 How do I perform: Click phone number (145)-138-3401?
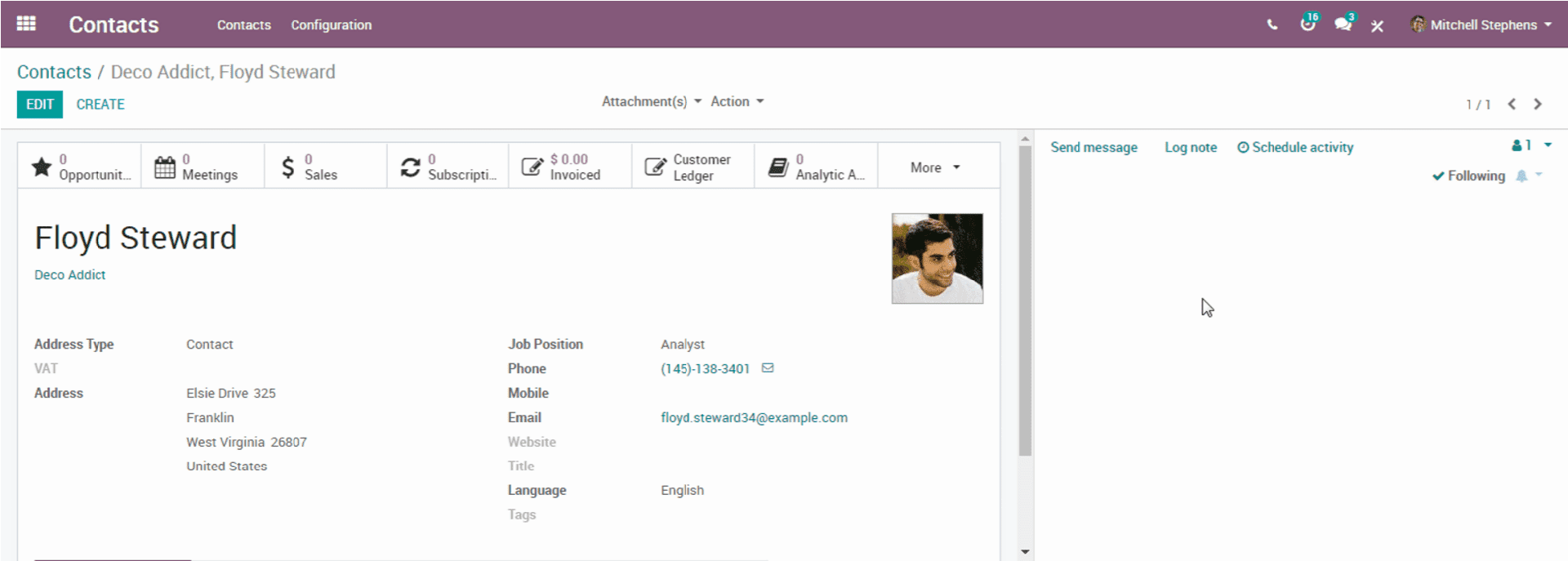(705, 369)
